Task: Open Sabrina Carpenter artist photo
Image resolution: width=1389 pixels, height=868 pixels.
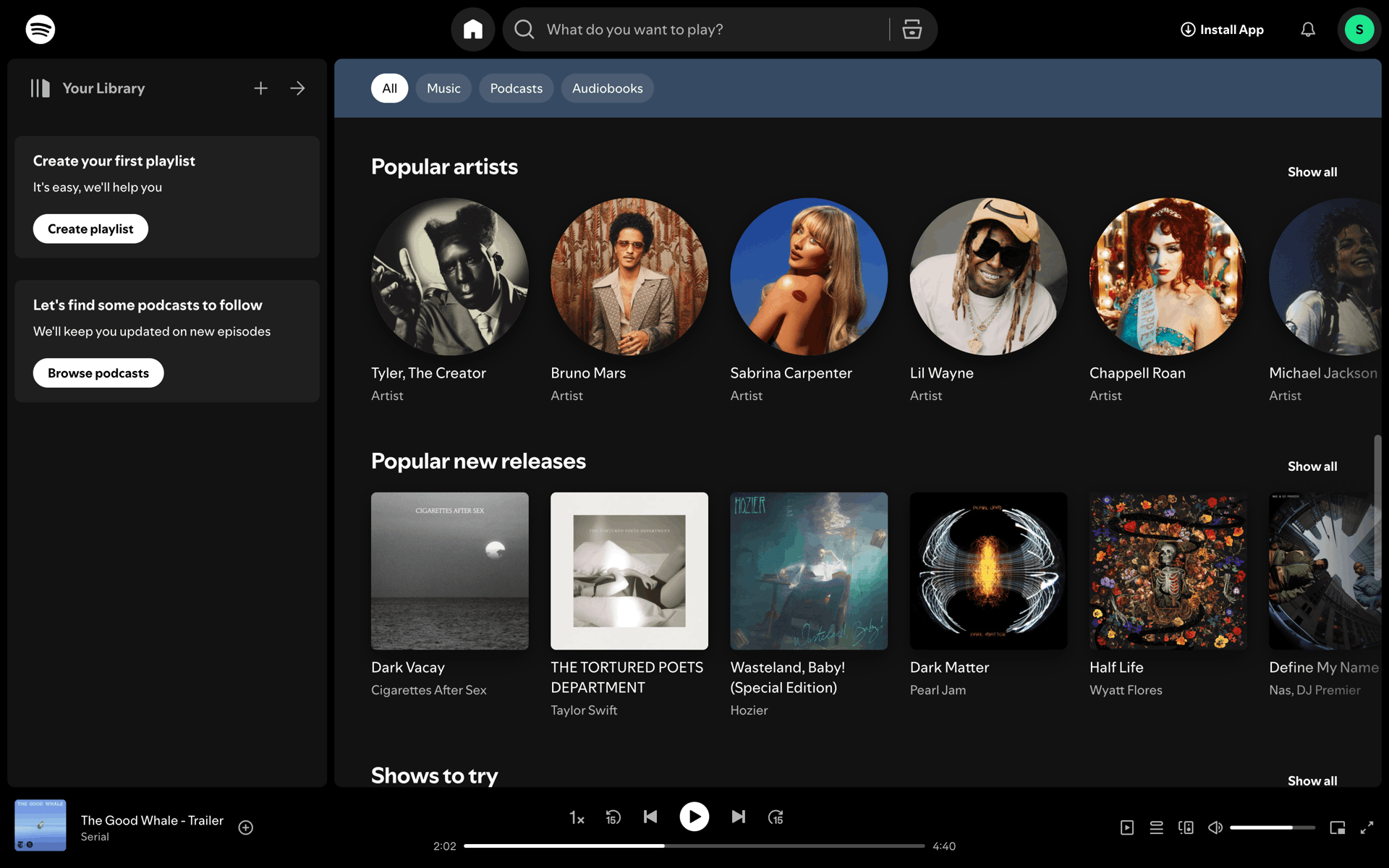Action: [809, 277]
